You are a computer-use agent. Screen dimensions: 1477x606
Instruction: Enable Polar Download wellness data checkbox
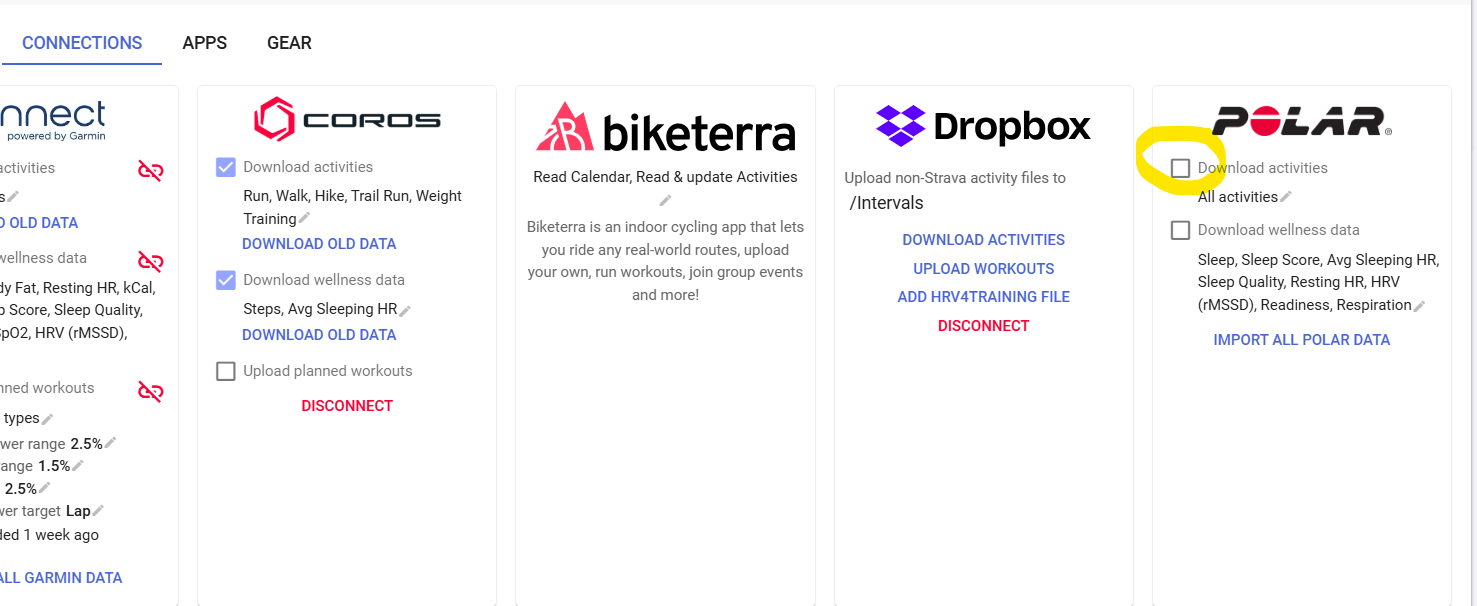[1180, 231]
